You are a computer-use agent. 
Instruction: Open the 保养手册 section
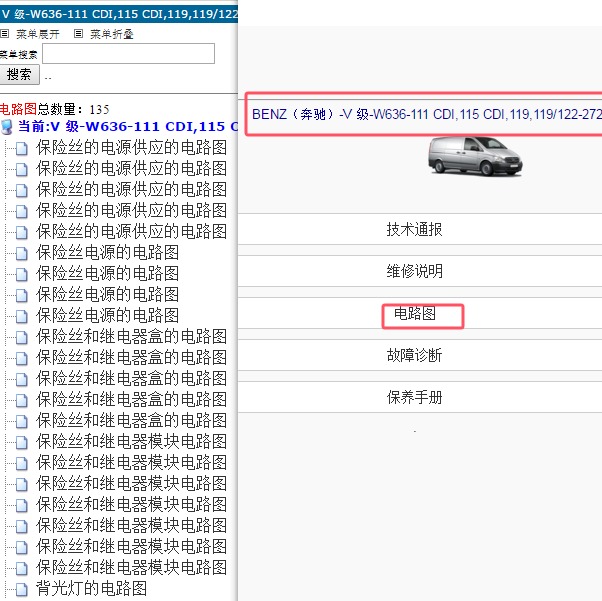pyautogui.click(x=414, y=397)
